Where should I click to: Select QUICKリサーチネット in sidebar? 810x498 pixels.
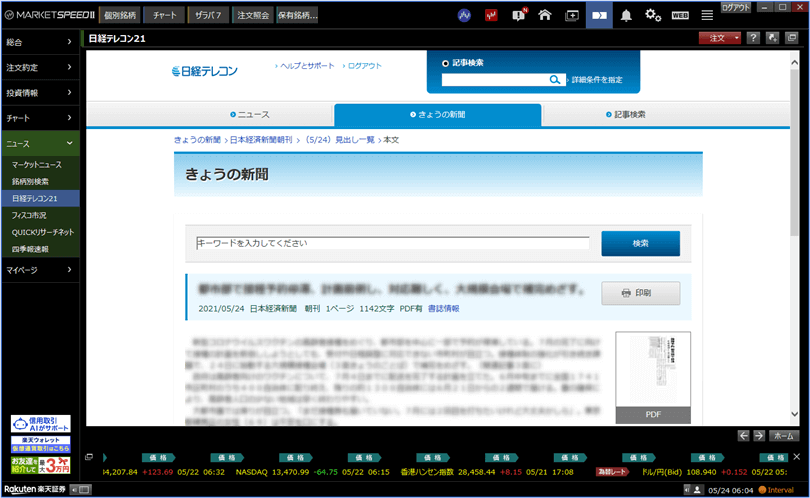click(43, 232)
